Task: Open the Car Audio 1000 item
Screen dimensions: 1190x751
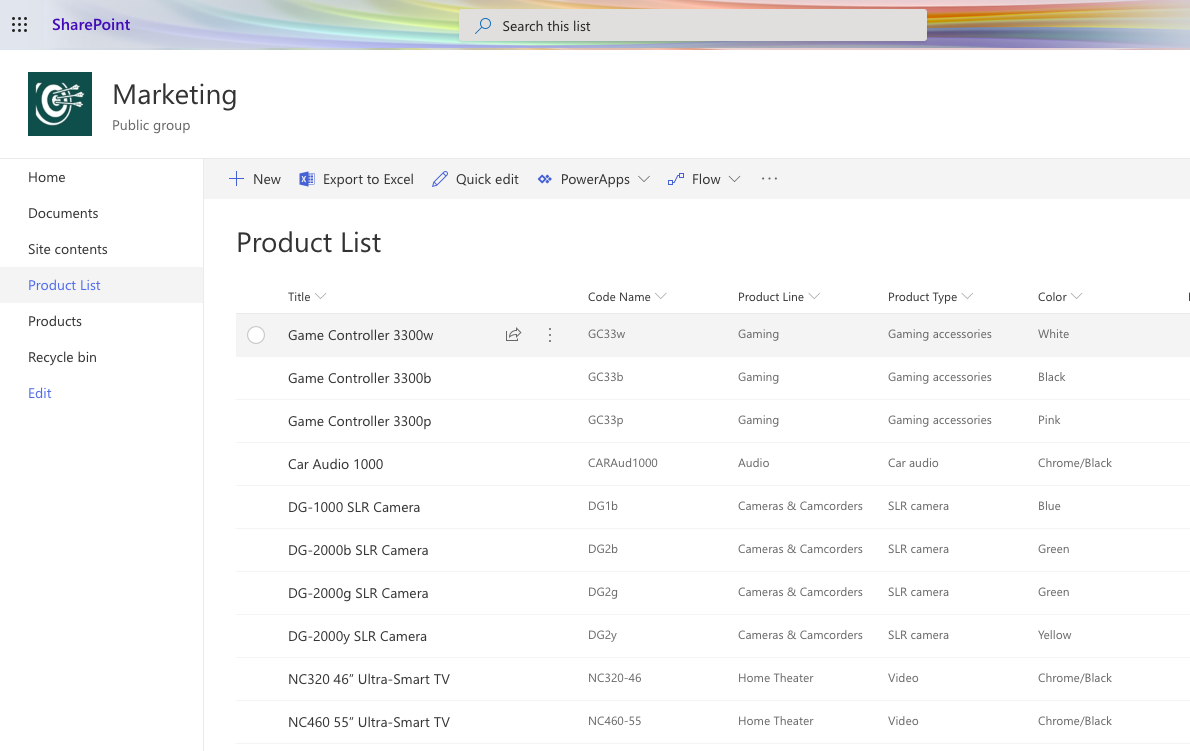Action: point(335,464)
